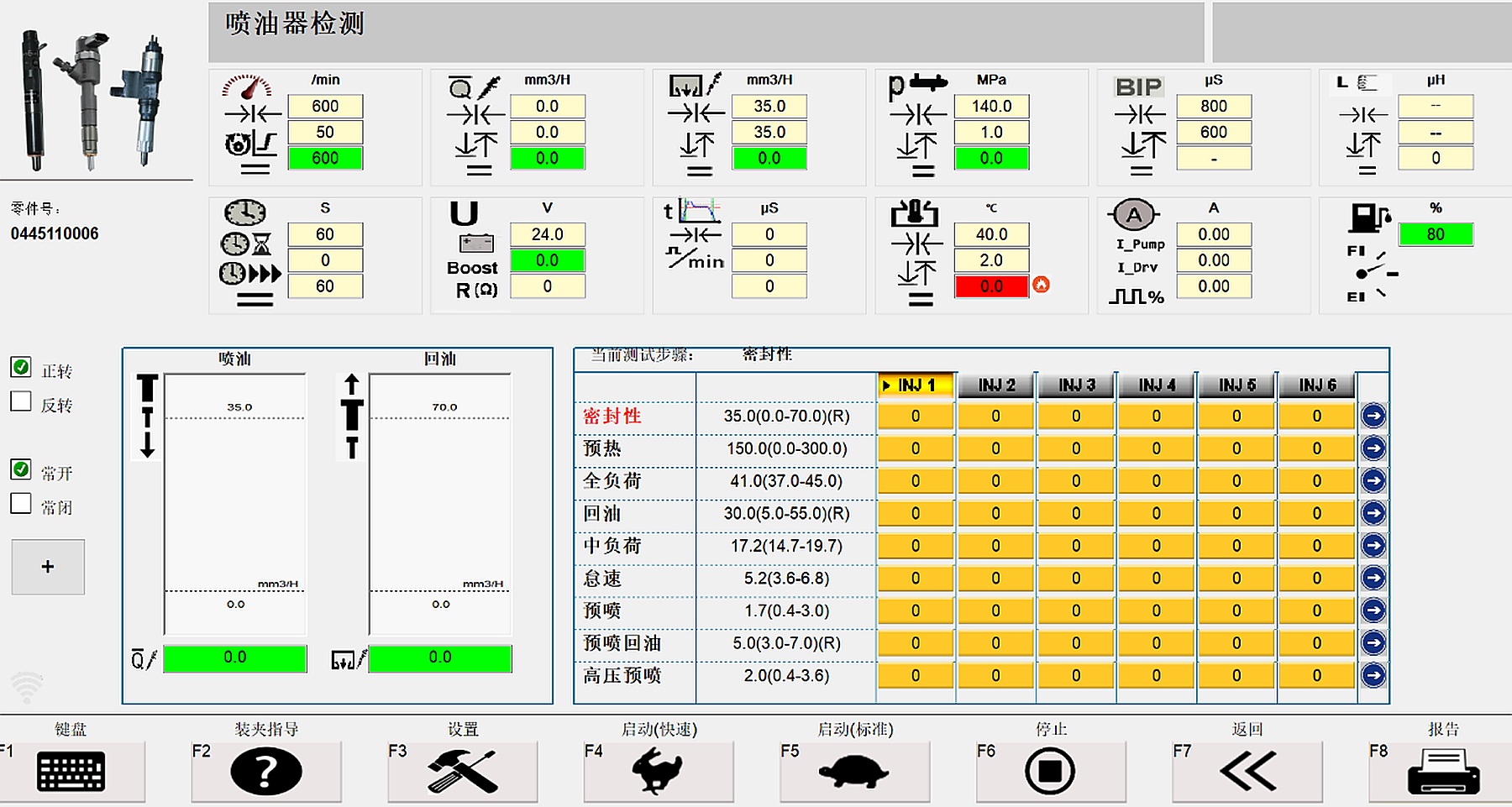Select the 密封性 test step row
The width and height of the screenshot is (1512, 807).
(612, 416)
